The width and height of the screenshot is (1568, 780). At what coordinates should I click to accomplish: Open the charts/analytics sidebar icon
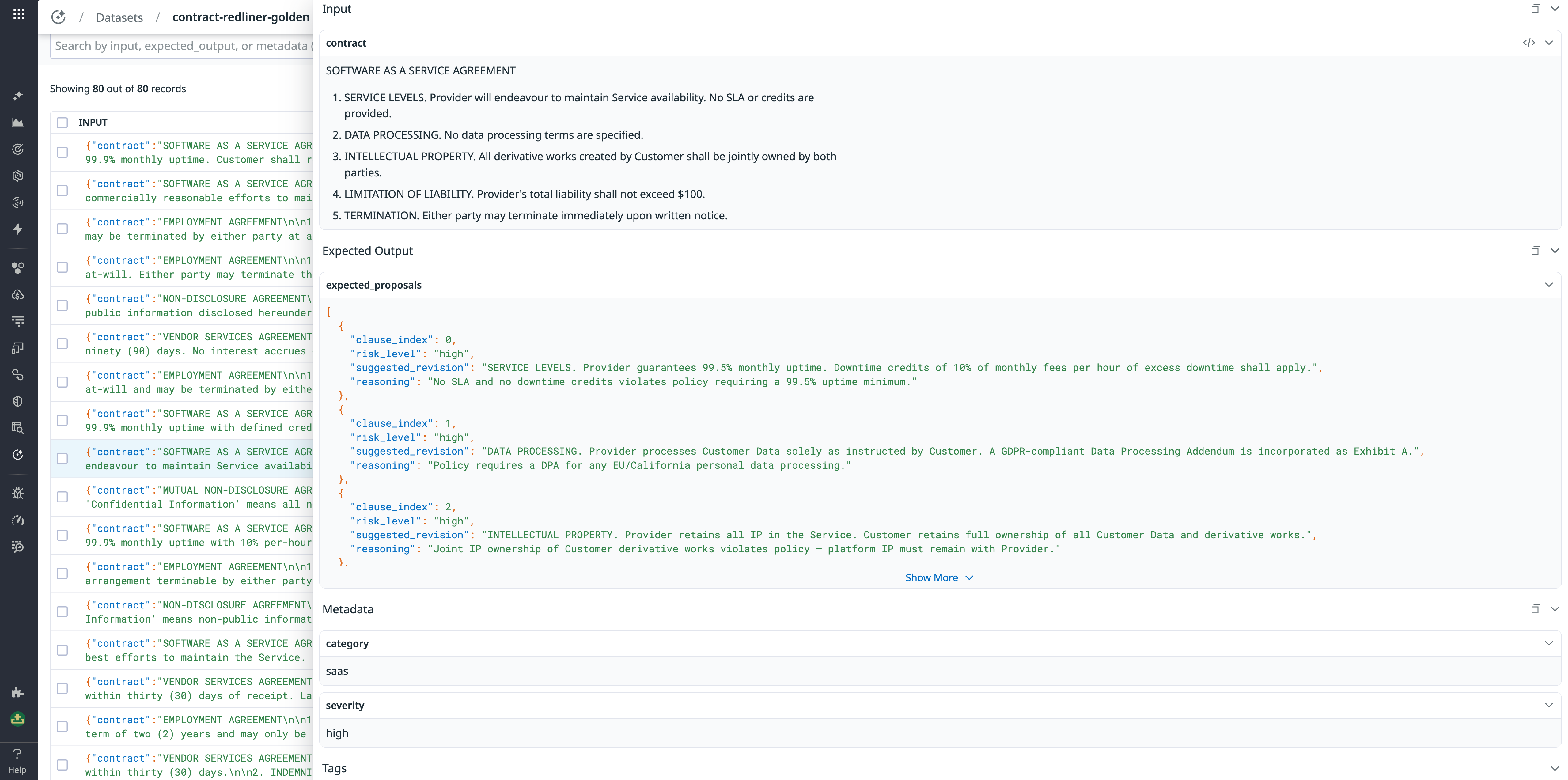point(18,122)
